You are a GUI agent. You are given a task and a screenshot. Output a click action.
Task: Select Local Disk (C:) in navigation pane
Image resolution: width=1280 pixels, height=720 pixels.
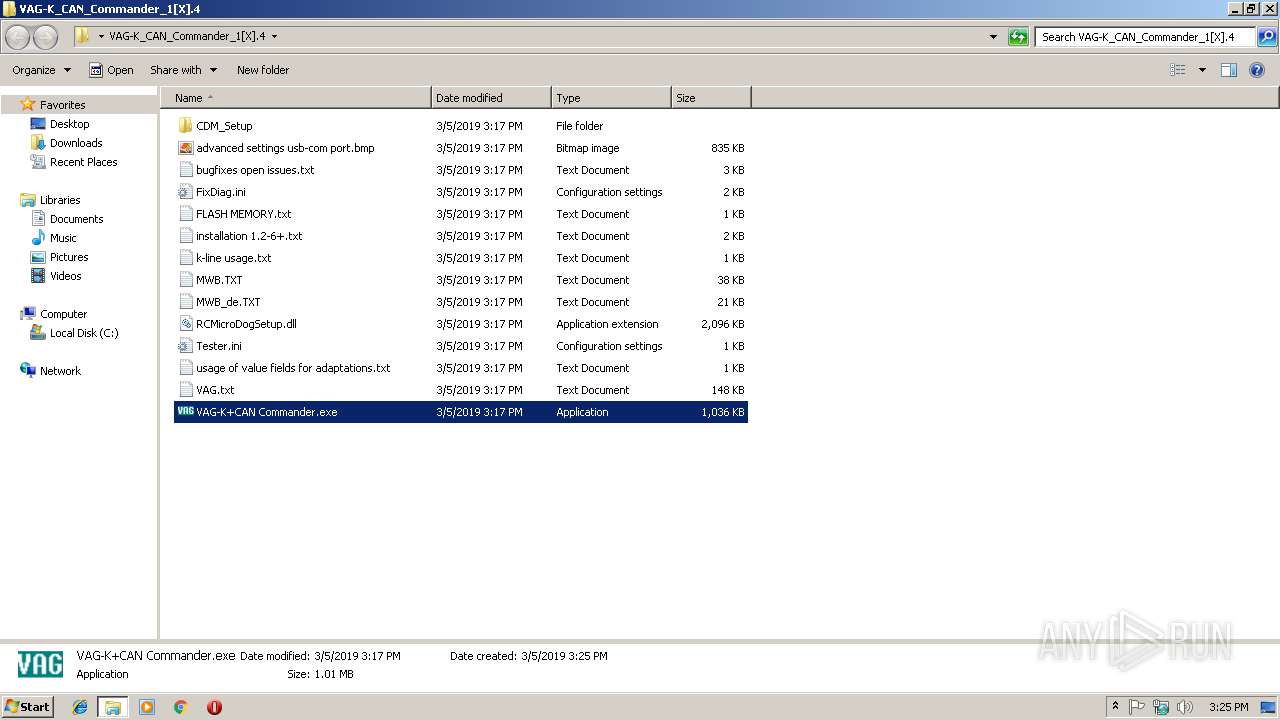point(75,333)
